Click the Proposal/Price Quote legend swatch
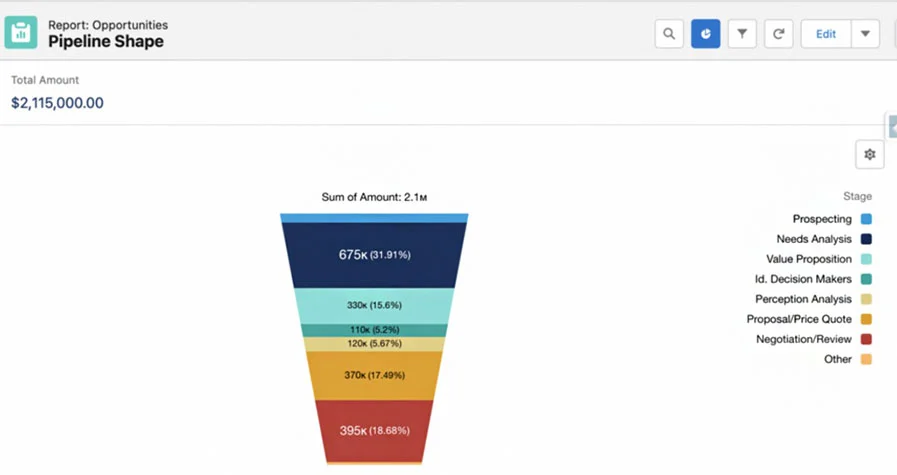897x475 pixels. tap(866, 319)
